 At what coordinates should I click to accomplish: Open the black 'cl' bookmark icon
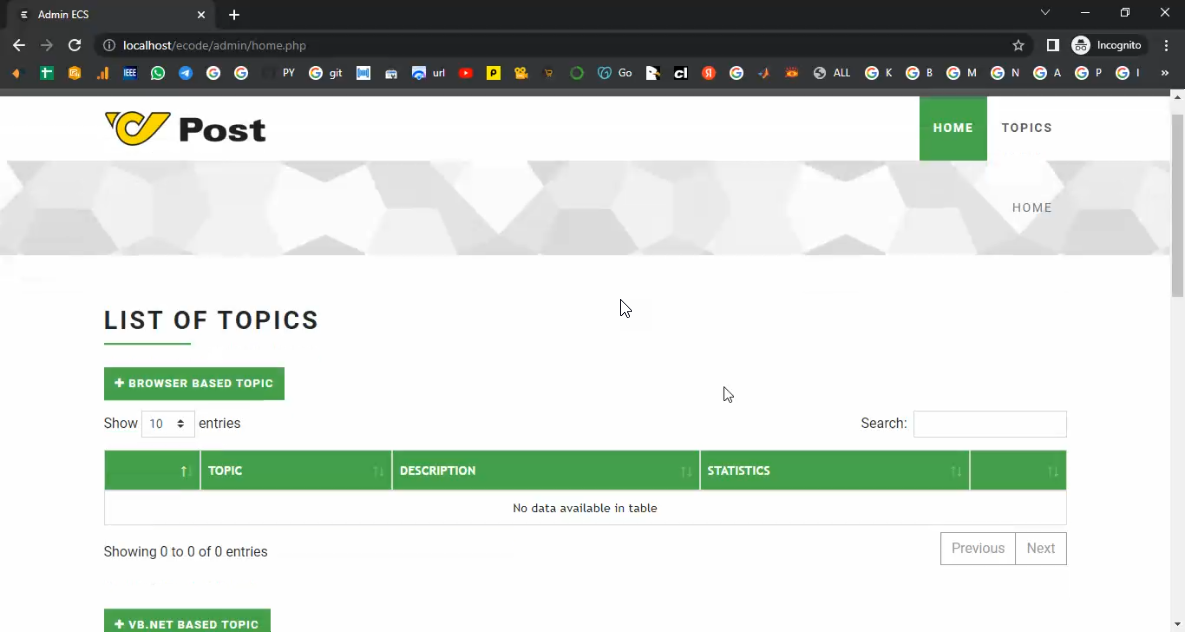(681, 73)
